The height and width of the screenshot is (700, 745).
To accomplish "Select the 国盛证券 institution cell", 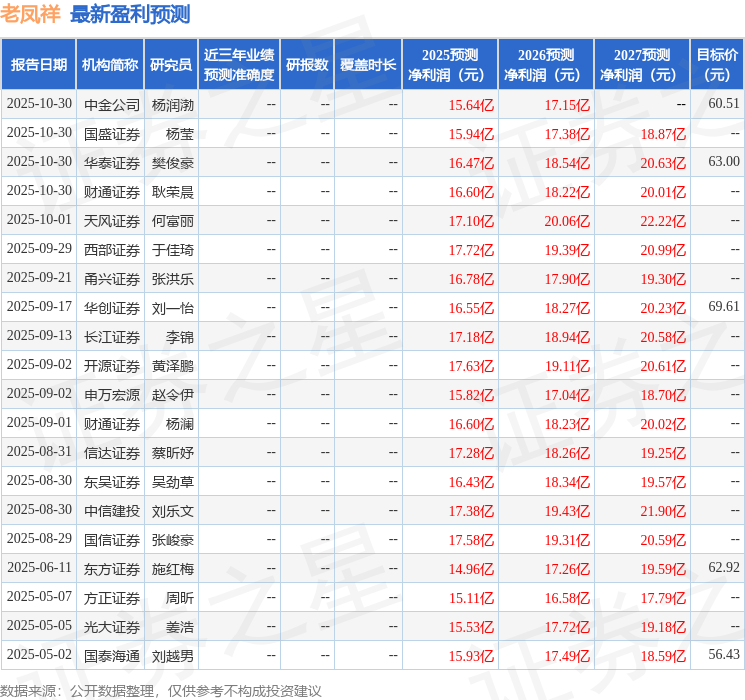I will pos(112,134).
